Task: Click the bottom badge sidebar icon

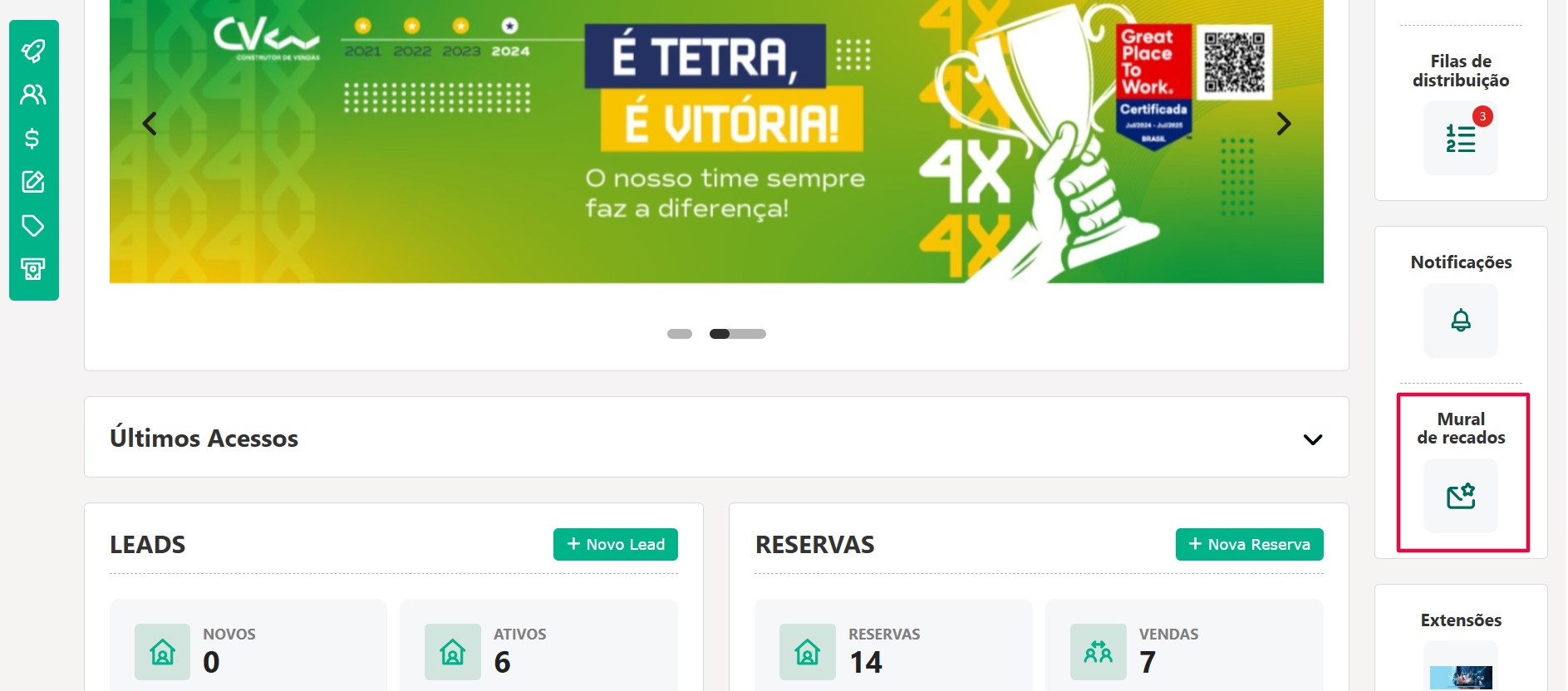Action: [x=33, y=268]
